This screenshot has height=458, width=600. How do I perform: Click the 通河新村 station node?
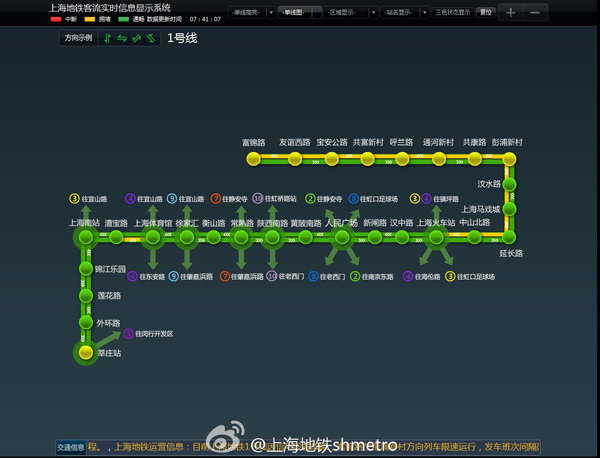coord(439,159)
